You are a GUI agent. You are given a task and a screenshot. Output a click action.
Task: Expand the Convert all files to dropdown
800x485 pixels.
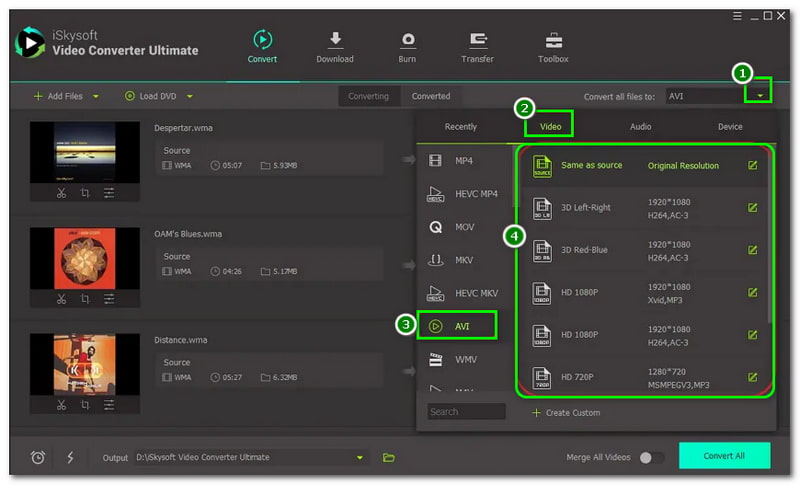point(760,96)
